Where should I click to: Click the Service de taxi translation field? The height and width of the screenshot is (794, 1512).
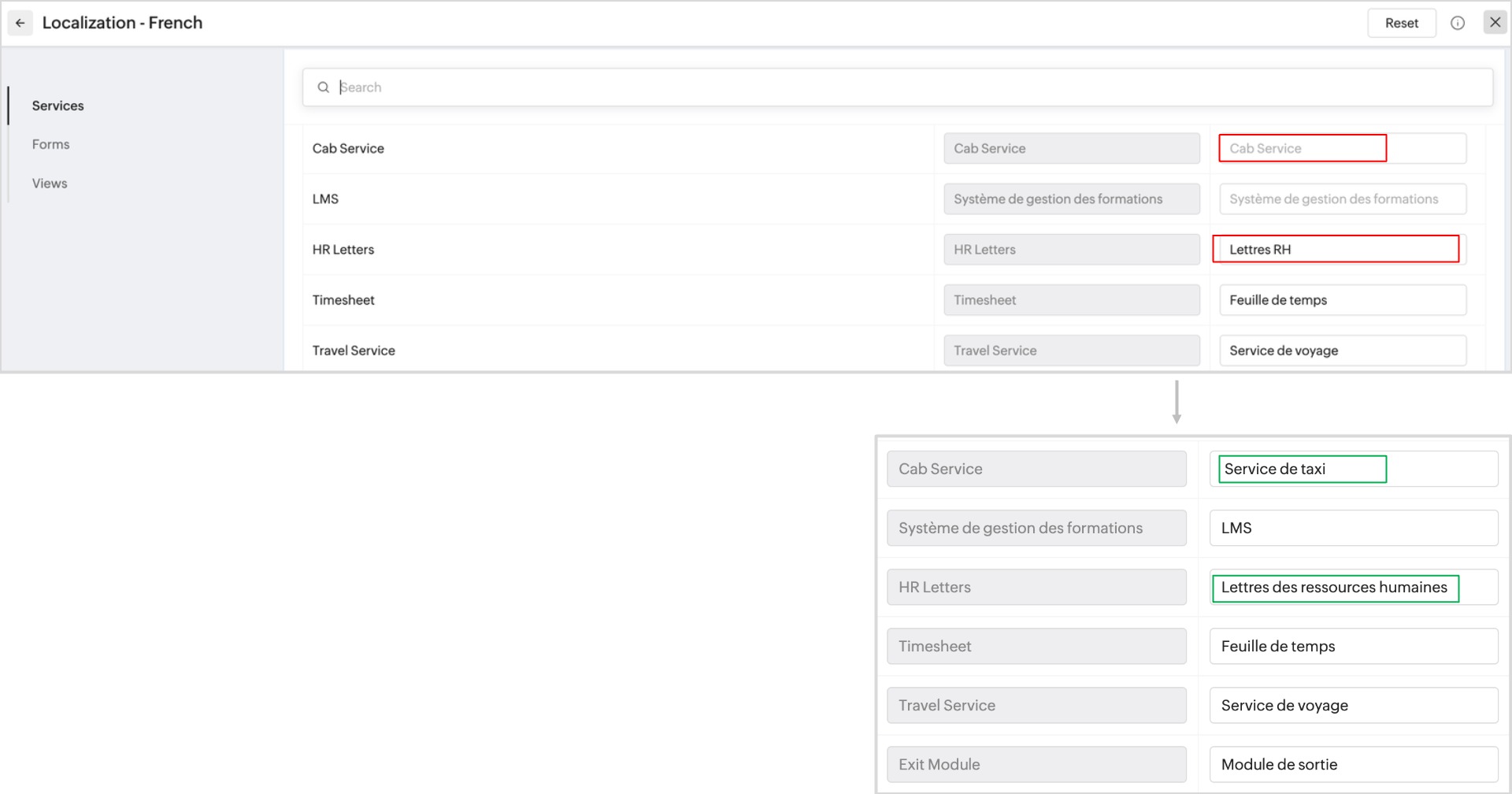tap(1353, 469)
